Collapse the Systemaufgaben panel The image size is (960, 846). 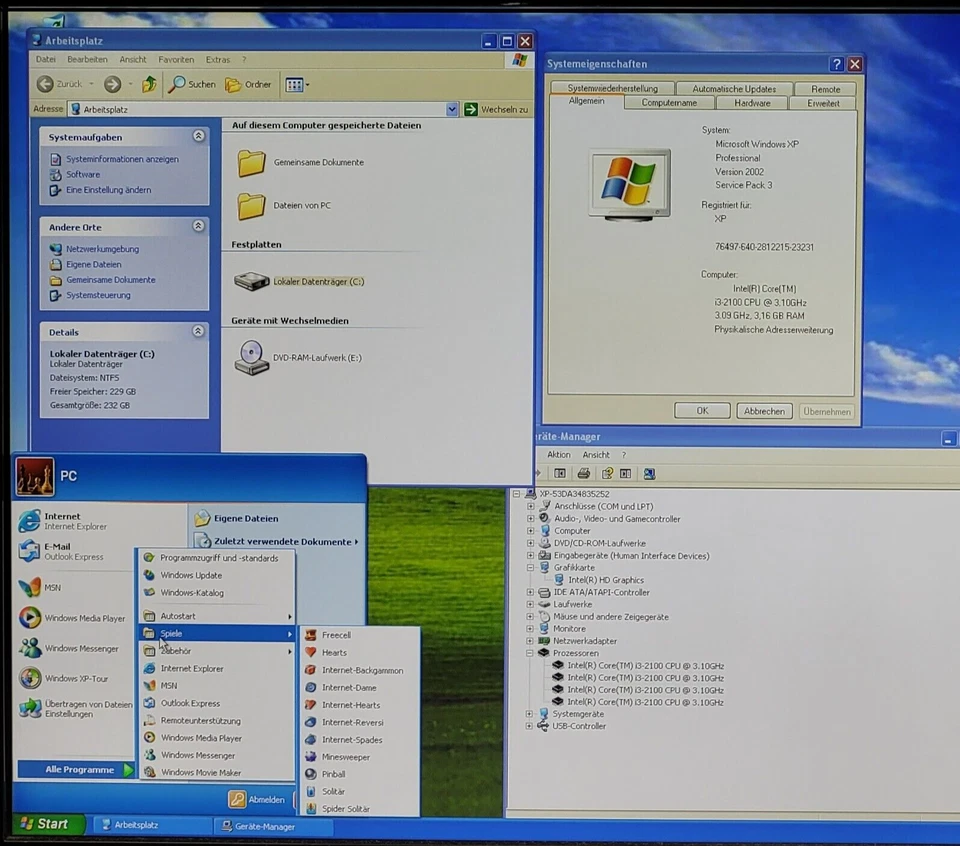[198, 136]
